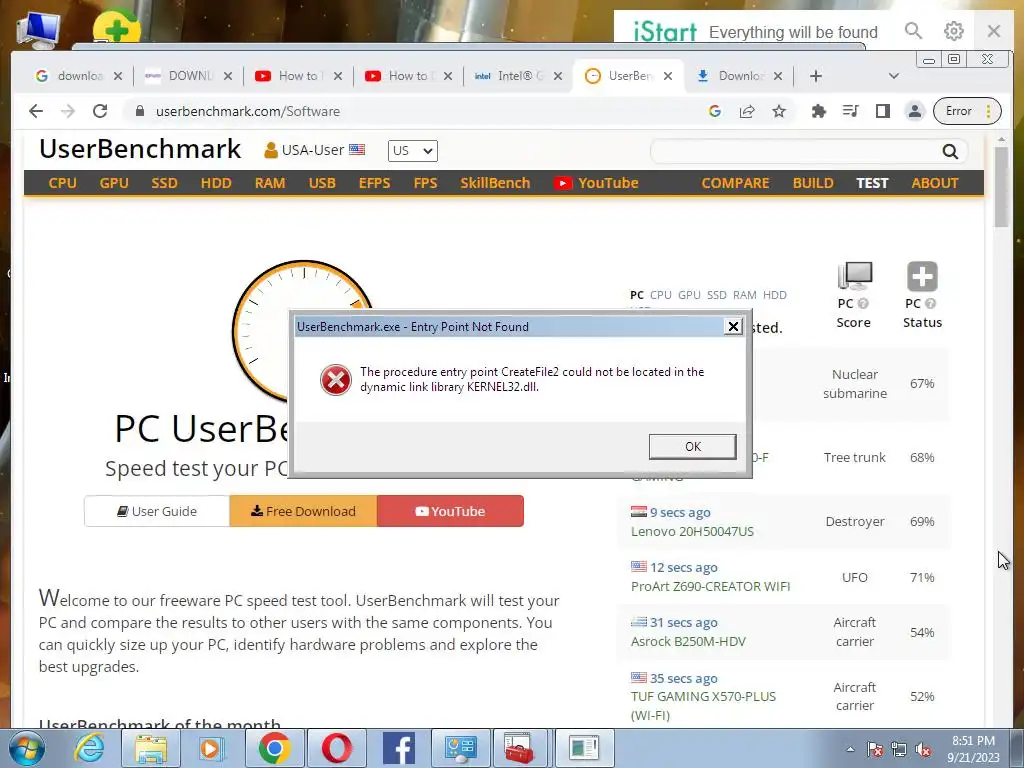
Task: Click the padlock site info icon
Action: click(x=139, y=111)
